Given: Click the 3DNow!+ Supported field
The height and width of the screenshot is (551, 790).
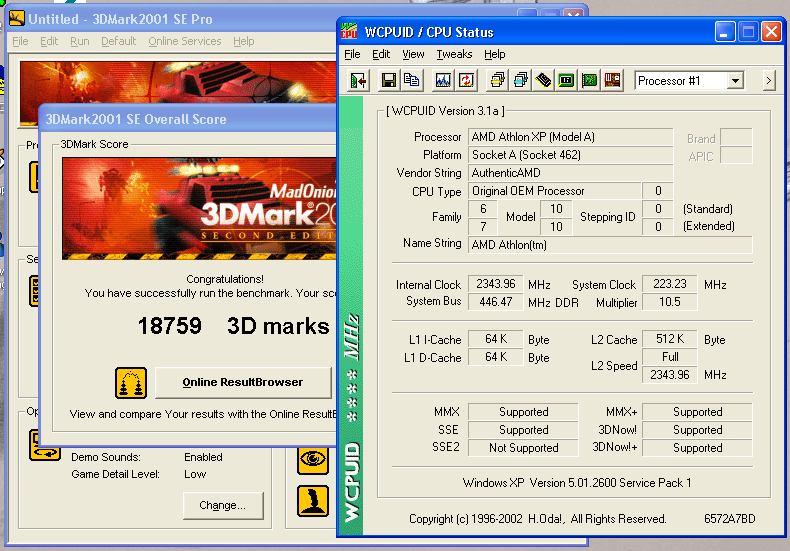Looking at the screenshot, I should [697, 448].
